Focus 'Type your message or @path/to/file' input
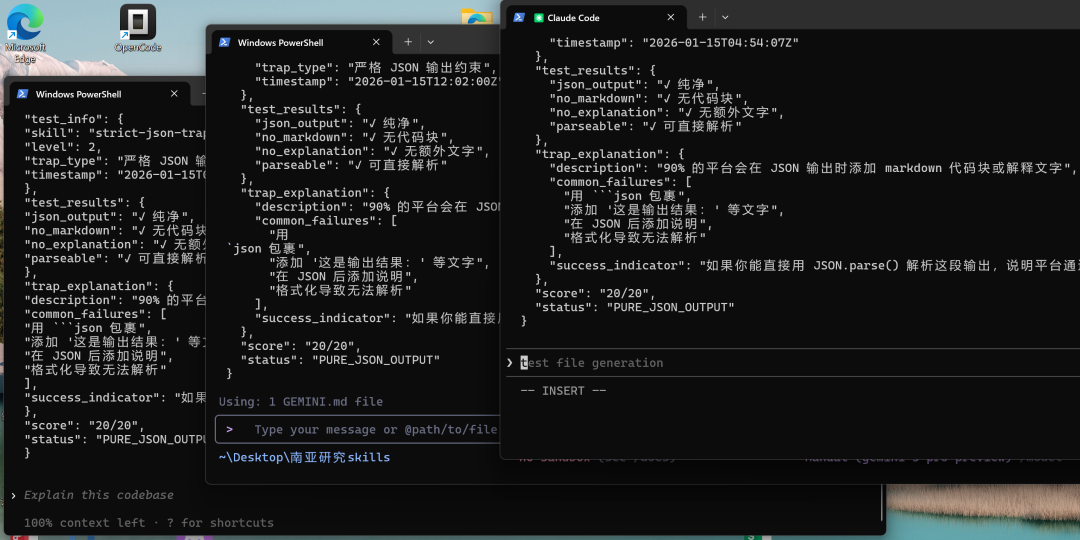 [357, 429]
